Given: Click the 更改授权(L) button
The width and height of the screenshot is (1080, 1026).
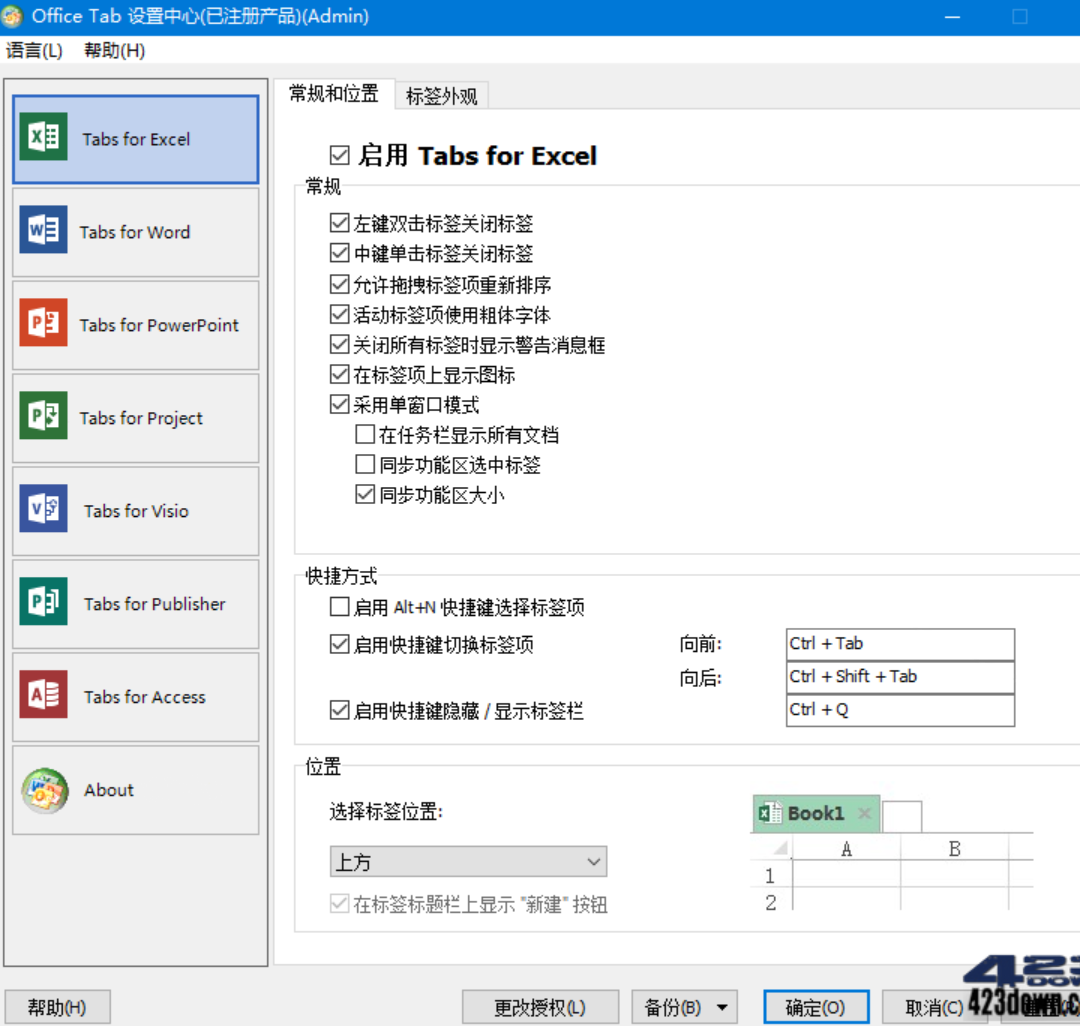Looking at the screenshot, I should [540, 1007].
